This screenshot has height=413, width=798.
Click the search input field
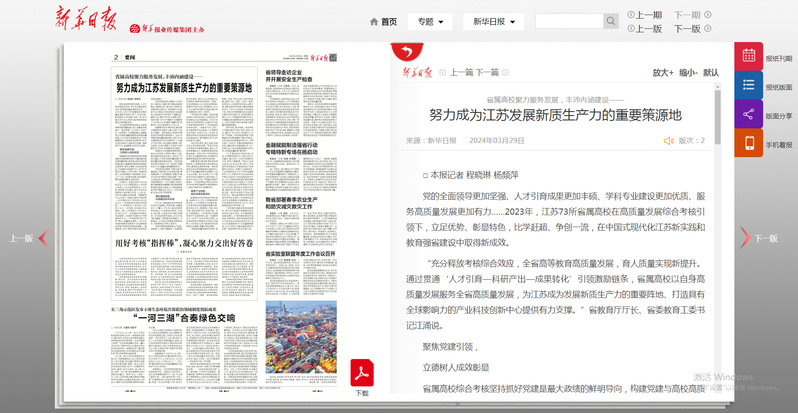pyautogui.click(x=568, y=22)
